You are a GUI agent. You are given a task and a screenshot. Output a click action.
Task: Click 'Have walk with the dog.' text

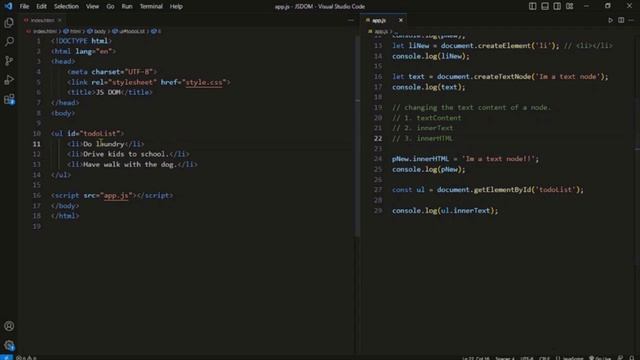pos(130,164)
